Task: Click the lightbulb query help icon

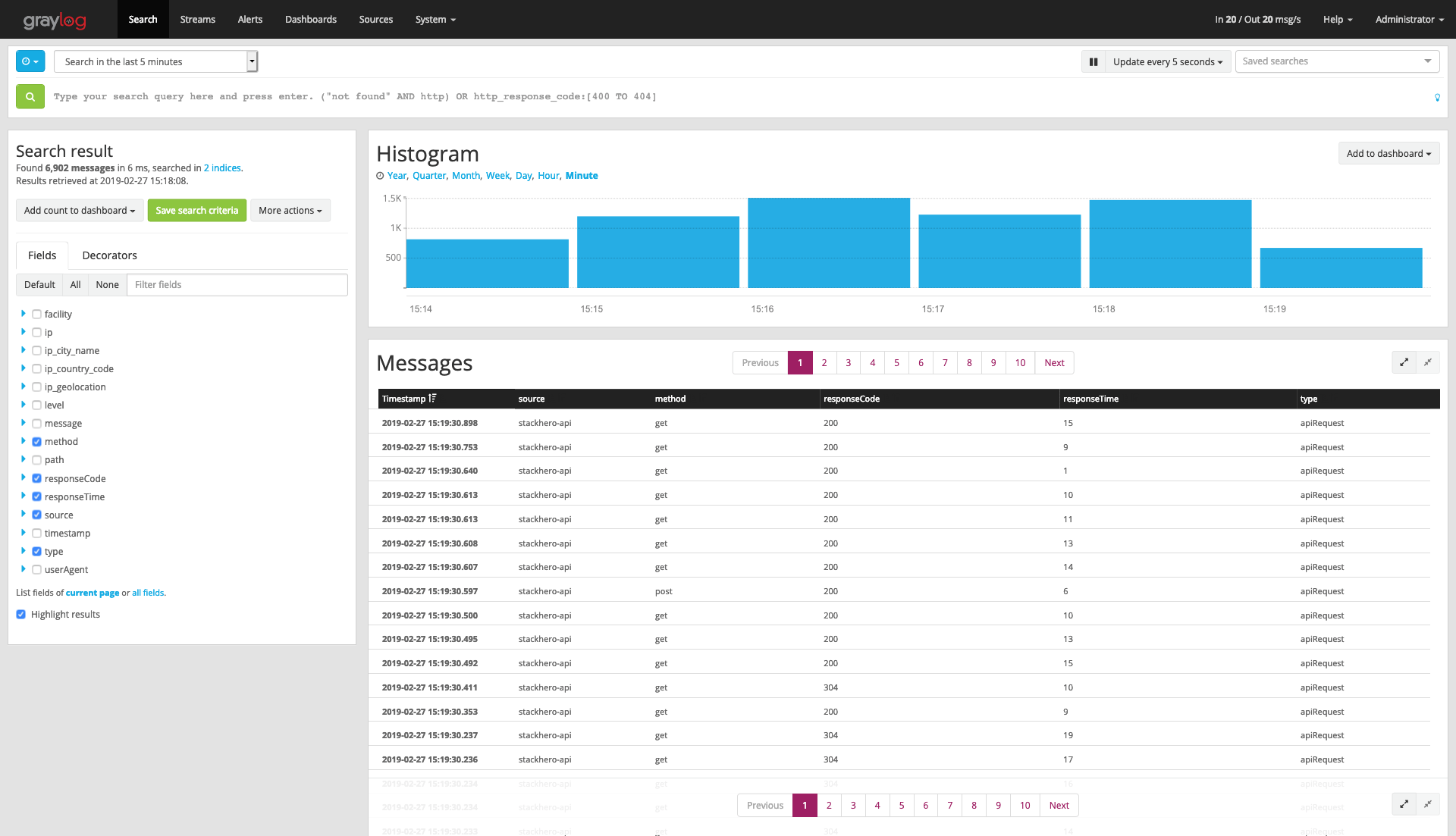Action: pos(1438,98)
